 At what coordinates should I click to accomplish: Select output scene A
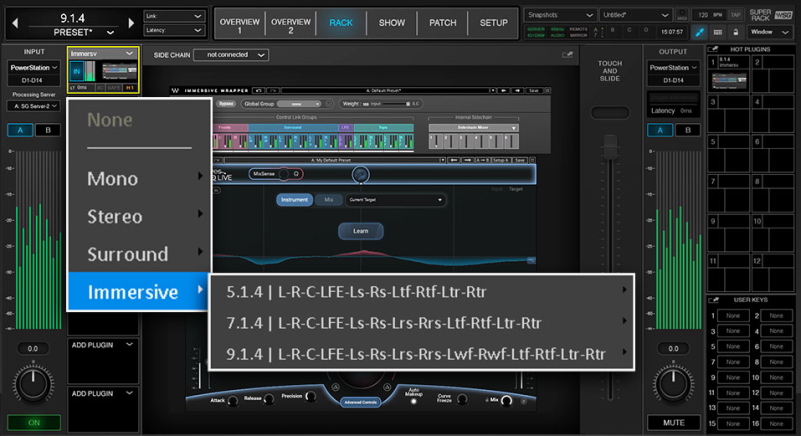[660, 130]
